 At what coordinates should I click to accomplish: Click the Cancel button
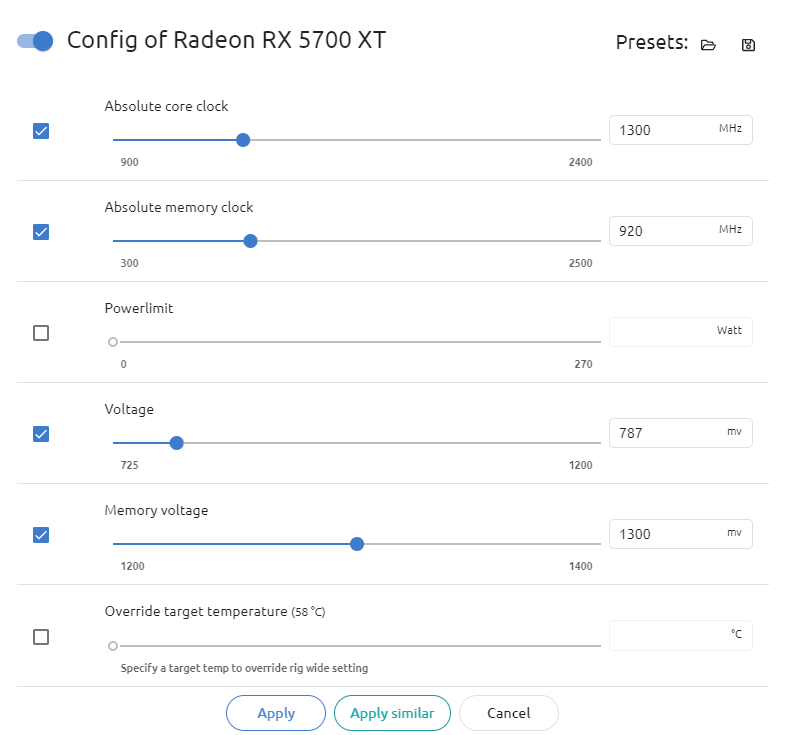point(509,713)
